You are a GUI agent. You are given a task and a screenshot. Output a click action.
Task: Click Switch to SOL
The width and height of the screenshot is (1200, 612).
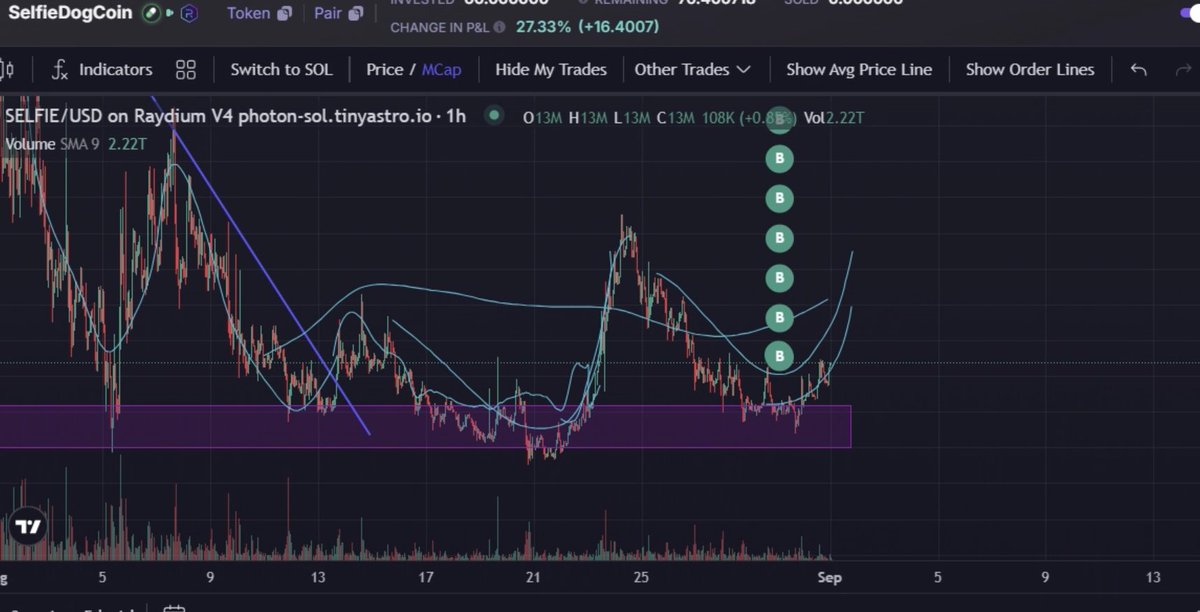coord(281,70)
